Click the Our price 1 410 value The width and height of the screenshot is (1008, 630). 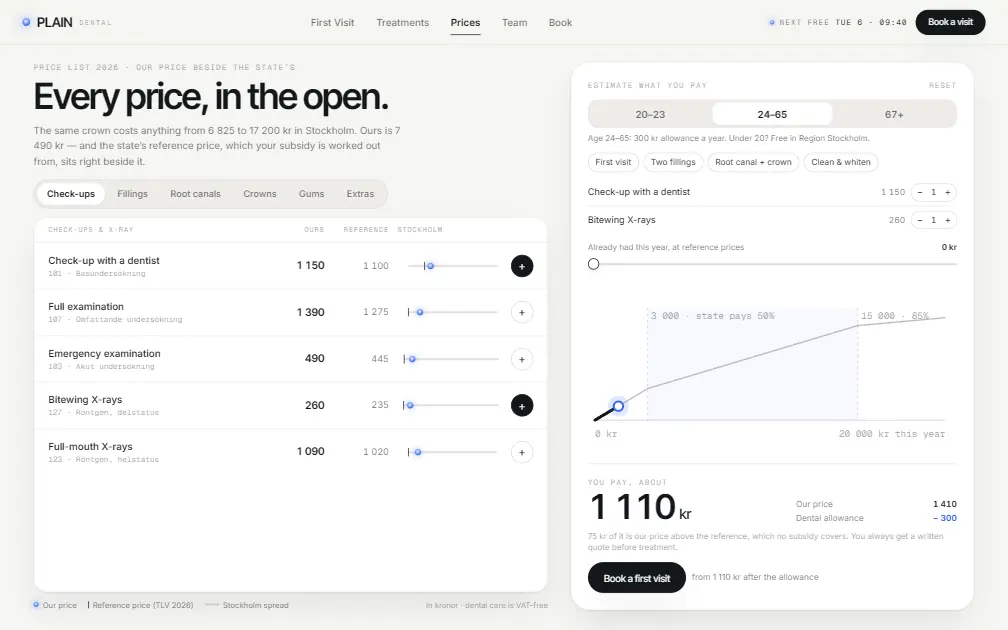945,504
